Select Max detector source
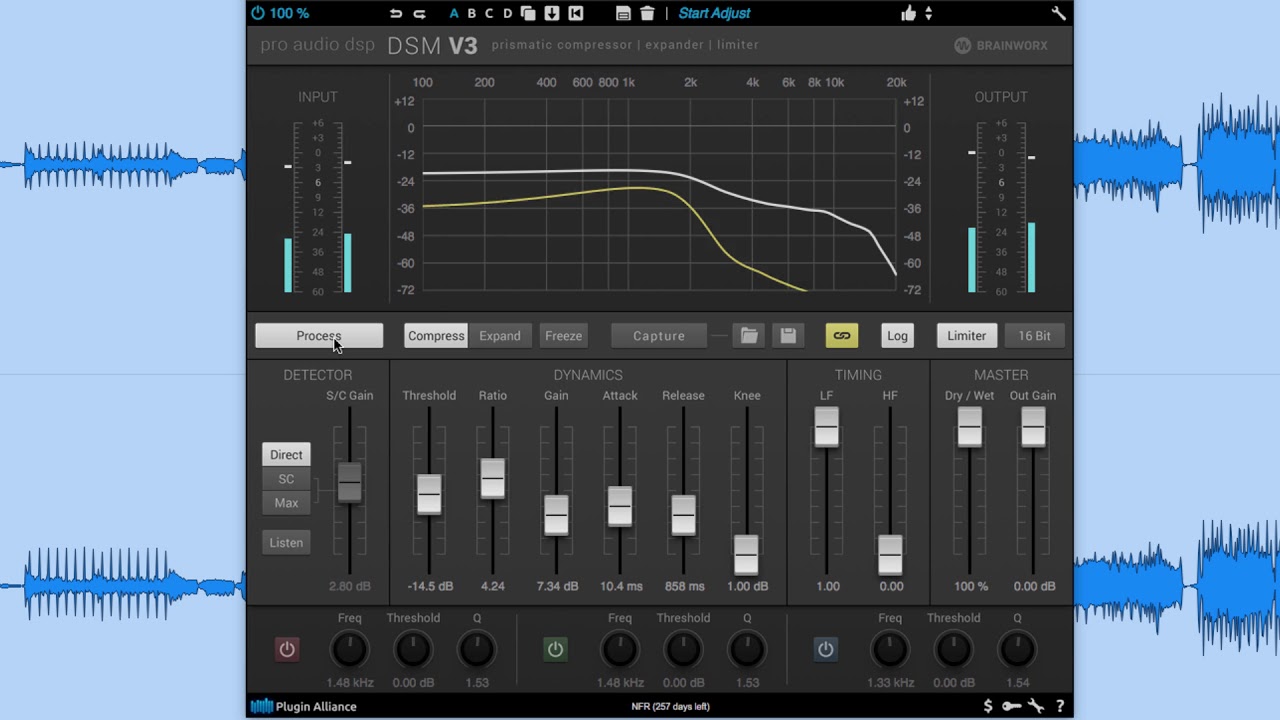 [x=286, y=503]
